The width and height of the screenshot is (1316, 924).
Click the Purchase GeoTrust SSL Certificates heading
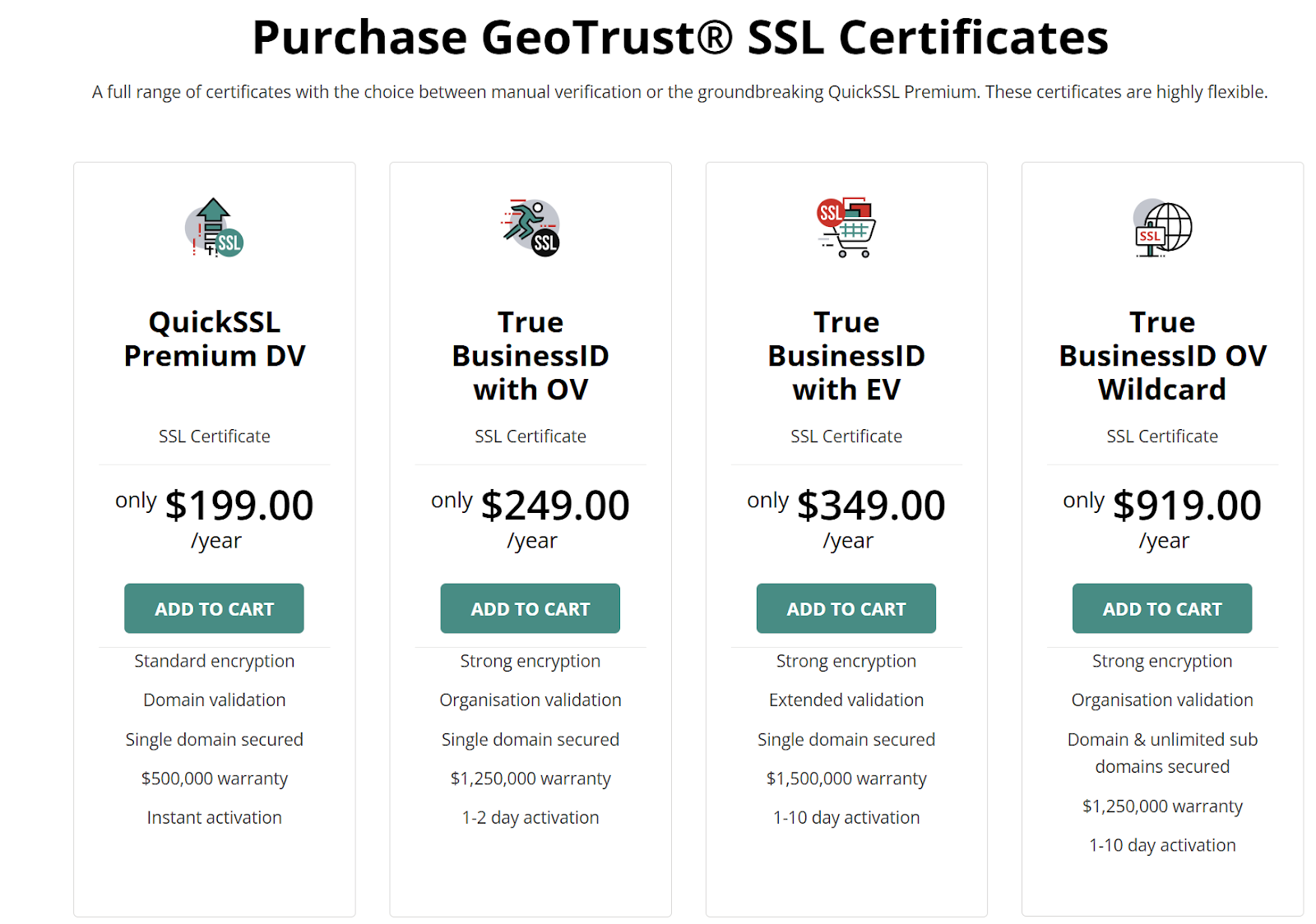click(x=680, y=38)
